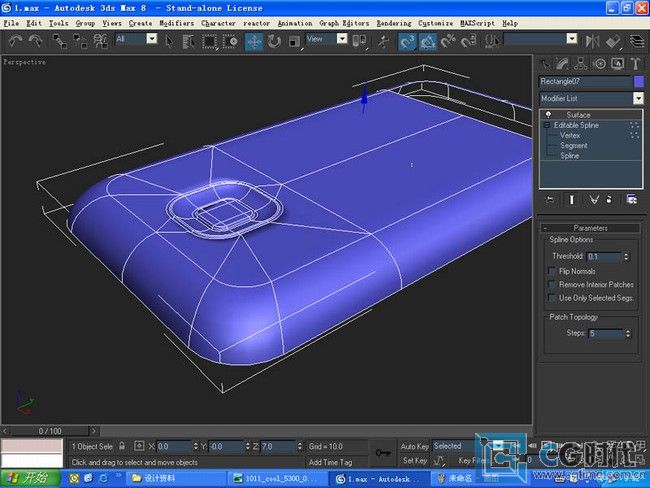Click the Rectangular Selection Region icon

pyautogui.click(x=209, y=41)
